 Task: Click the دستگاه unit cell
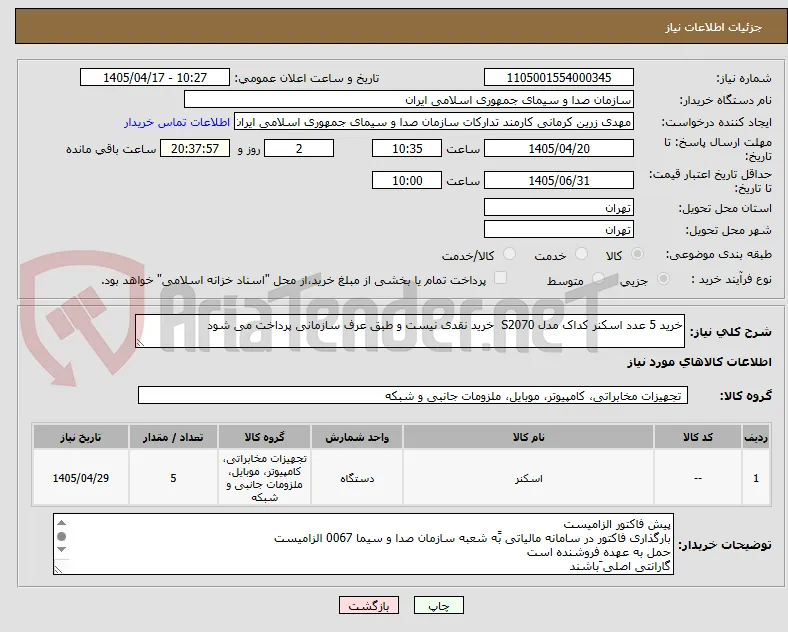coord(357,478)
